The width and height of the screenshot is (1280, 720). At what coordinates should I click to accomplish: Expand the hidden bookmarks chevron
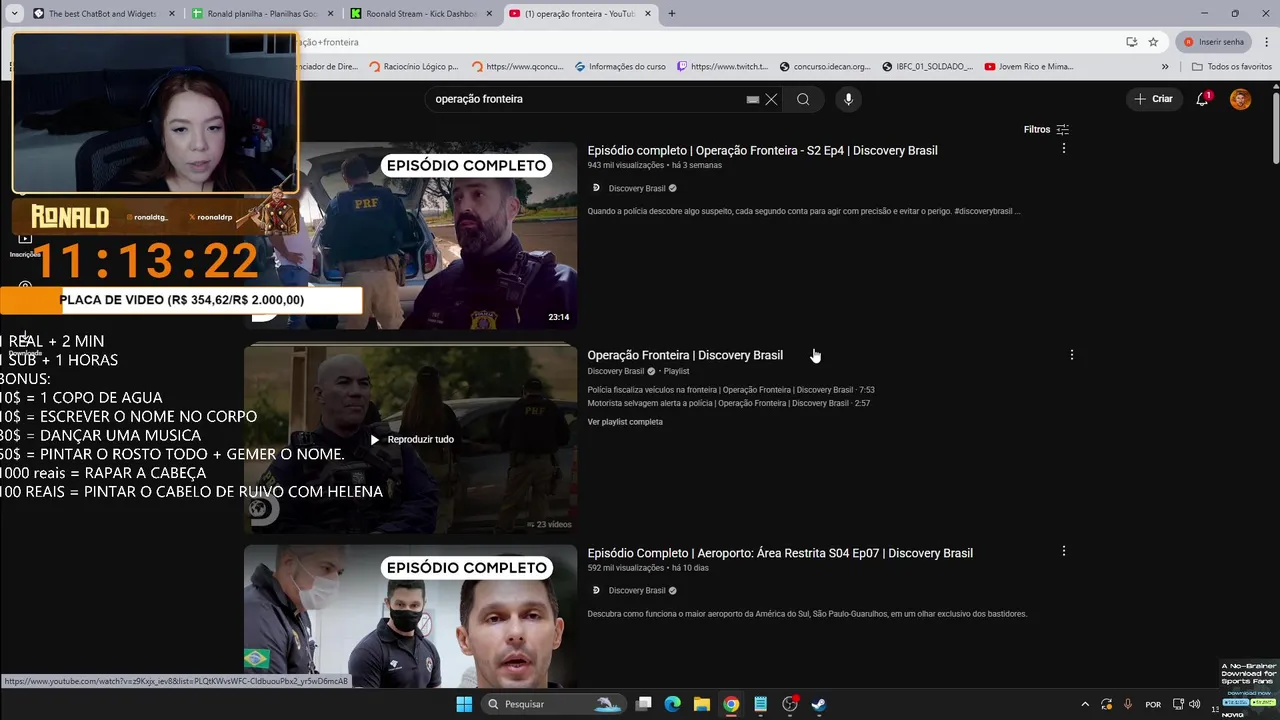(x=1165, y=67)
